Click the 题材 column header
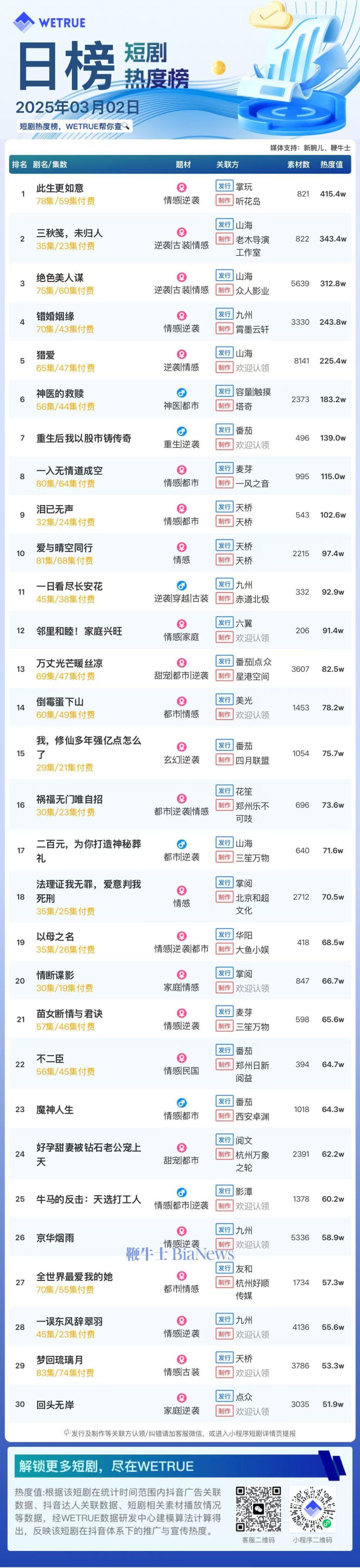Image resolution: width=360 pixels, height=1568 pixels. pos(183,164)
